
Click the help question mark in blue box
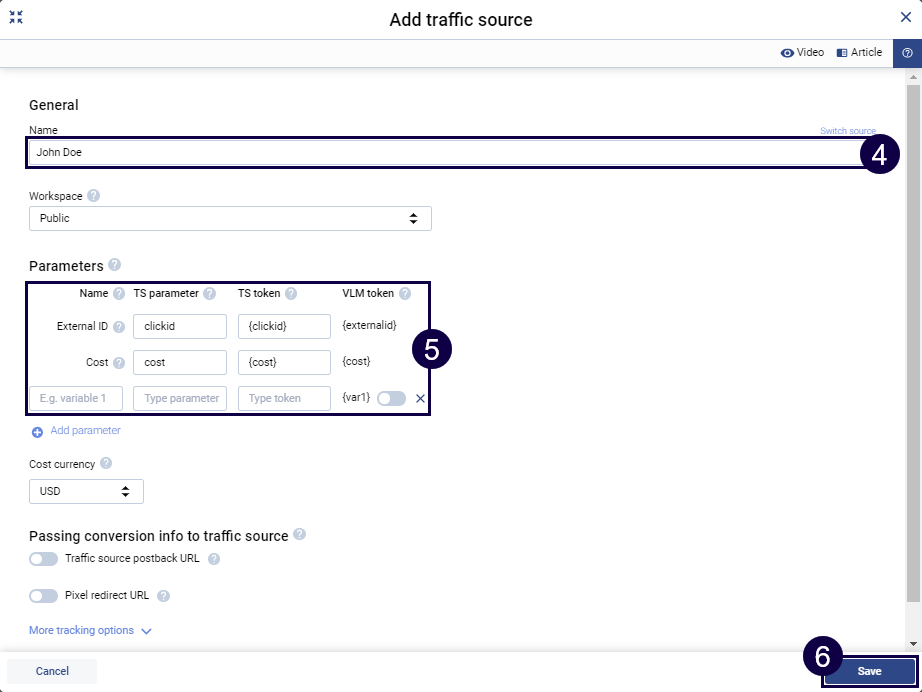coord(907,53)
